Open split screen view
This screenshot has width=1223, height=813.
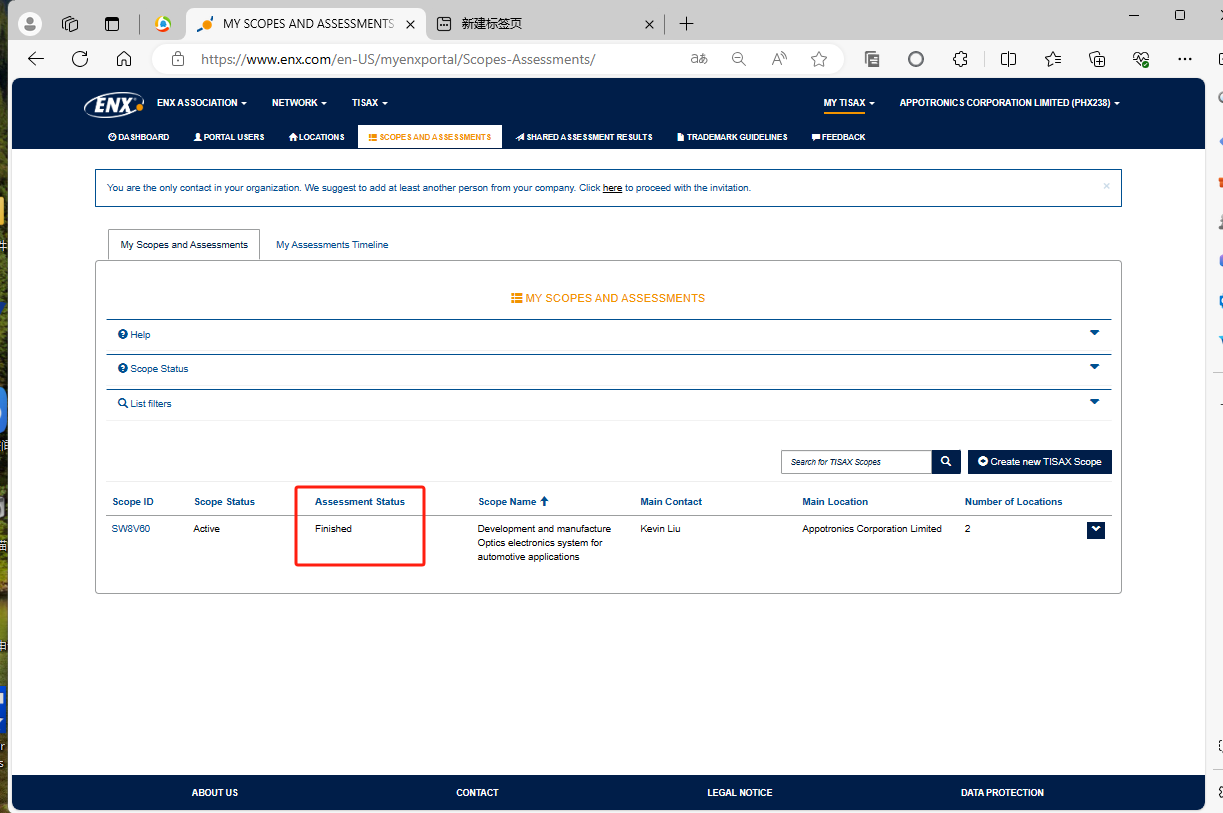pos(1009,59)
